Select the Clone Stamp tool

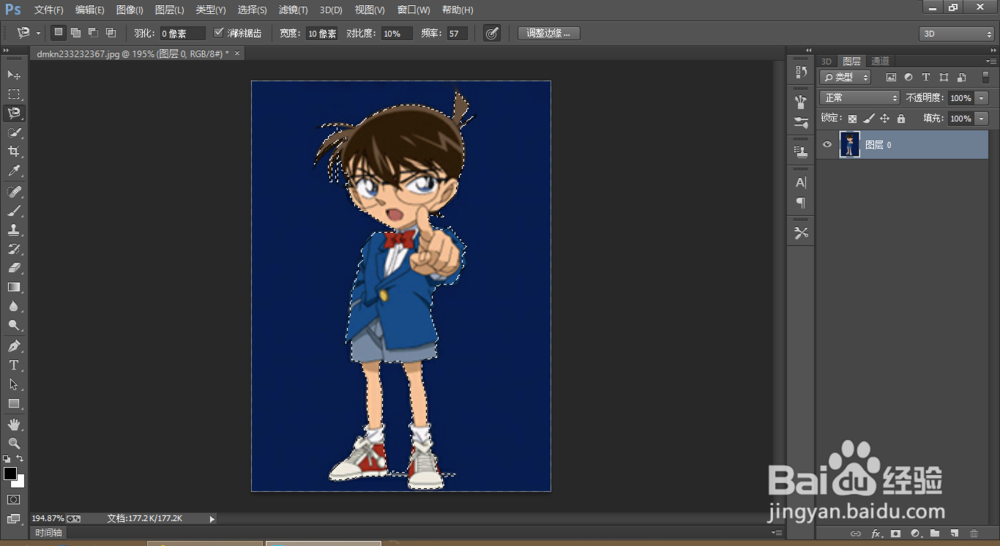pos(13,230)
